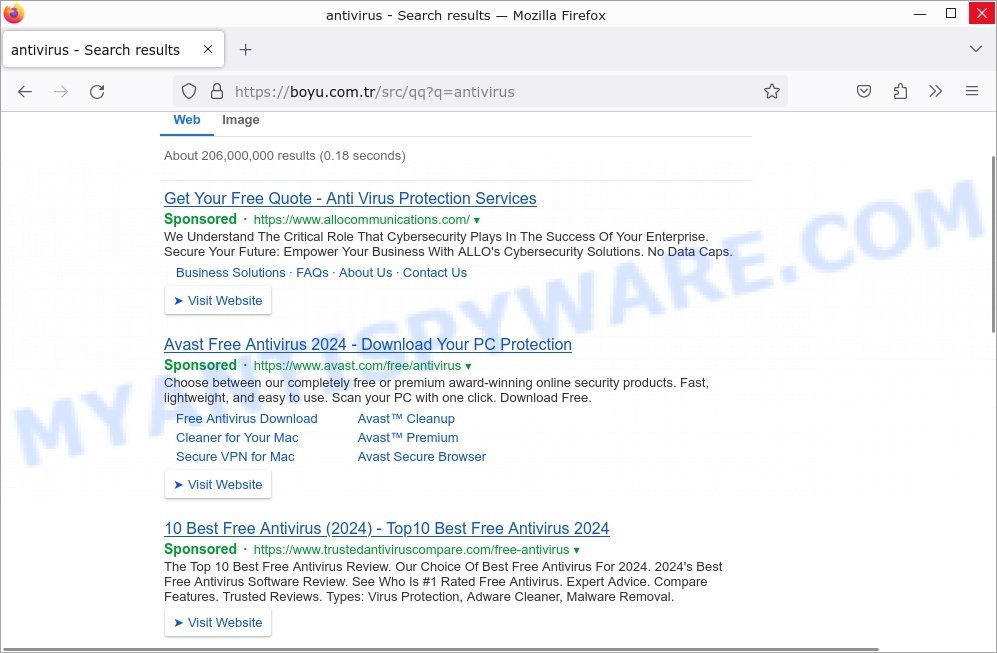Click the allocommunications.com green URL

coord(362,220)
